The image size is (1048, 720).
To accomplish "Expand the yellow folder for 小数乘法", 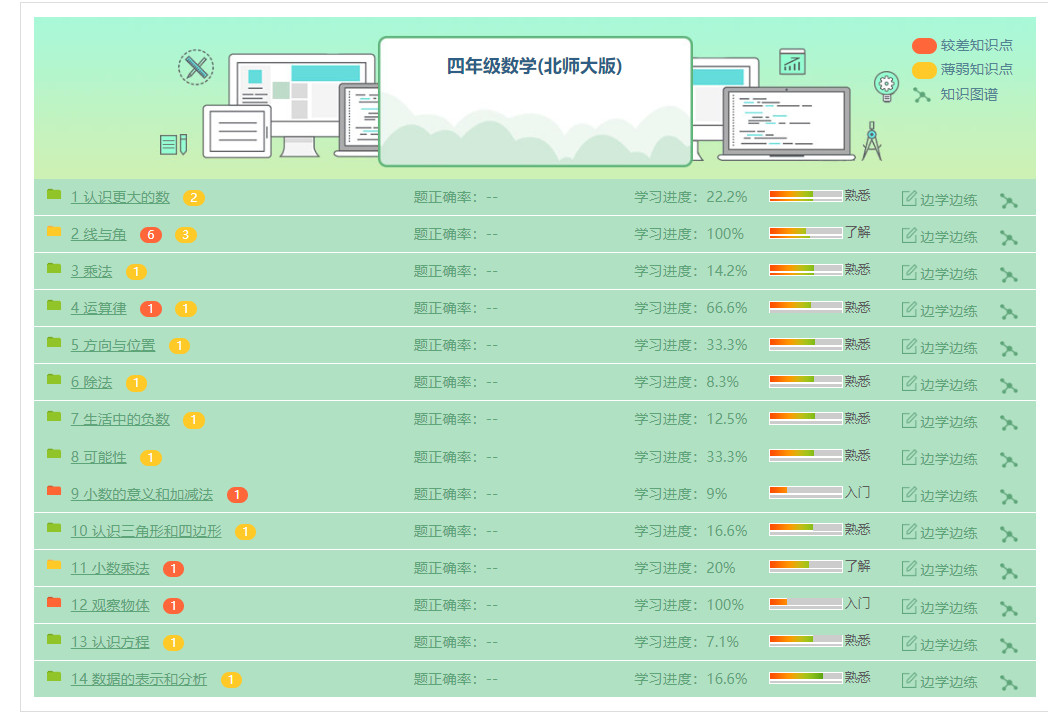I will coord(54,565).
